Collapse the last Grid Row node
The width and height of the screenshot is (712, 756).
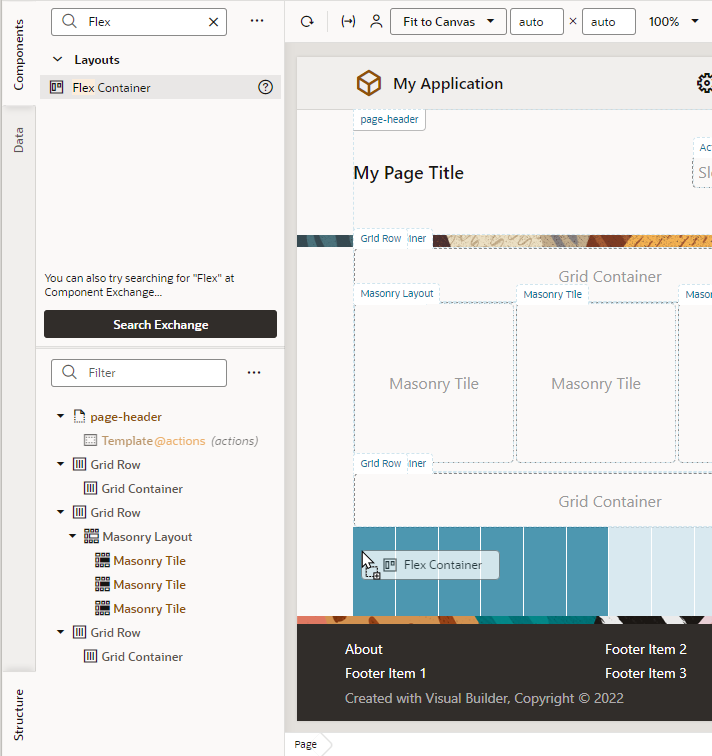[x=61, y=632]
